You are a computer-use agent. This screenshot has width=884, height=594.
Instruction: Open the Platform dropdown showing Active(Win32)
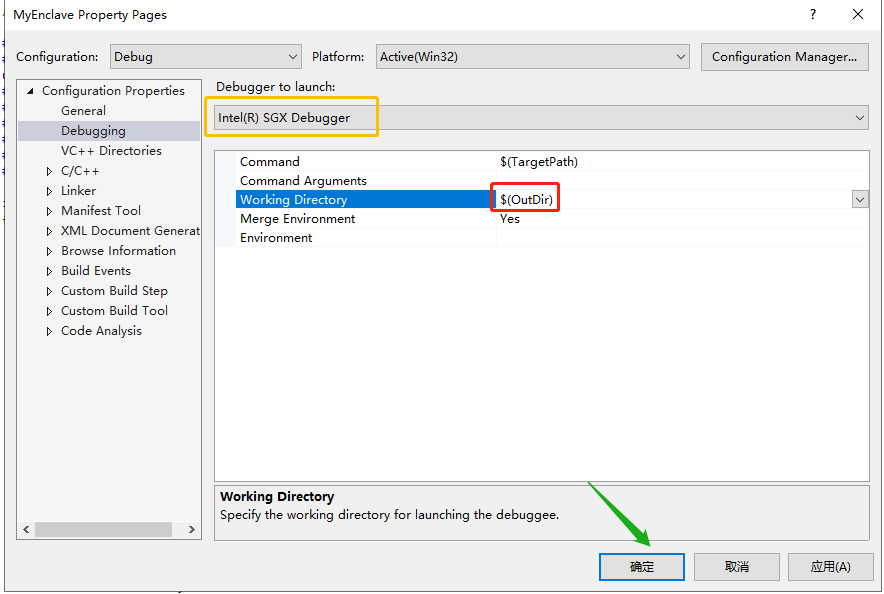tap(679, 56)
